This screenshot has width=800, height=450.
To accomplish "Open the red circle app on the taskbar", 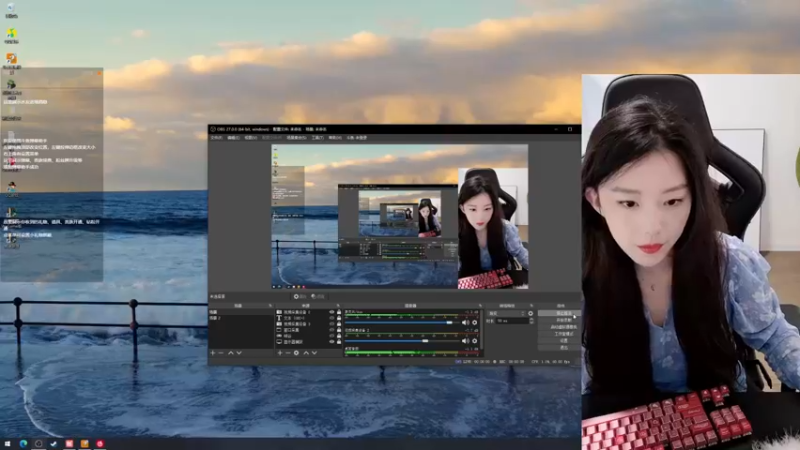I will [x=100, y=443].
